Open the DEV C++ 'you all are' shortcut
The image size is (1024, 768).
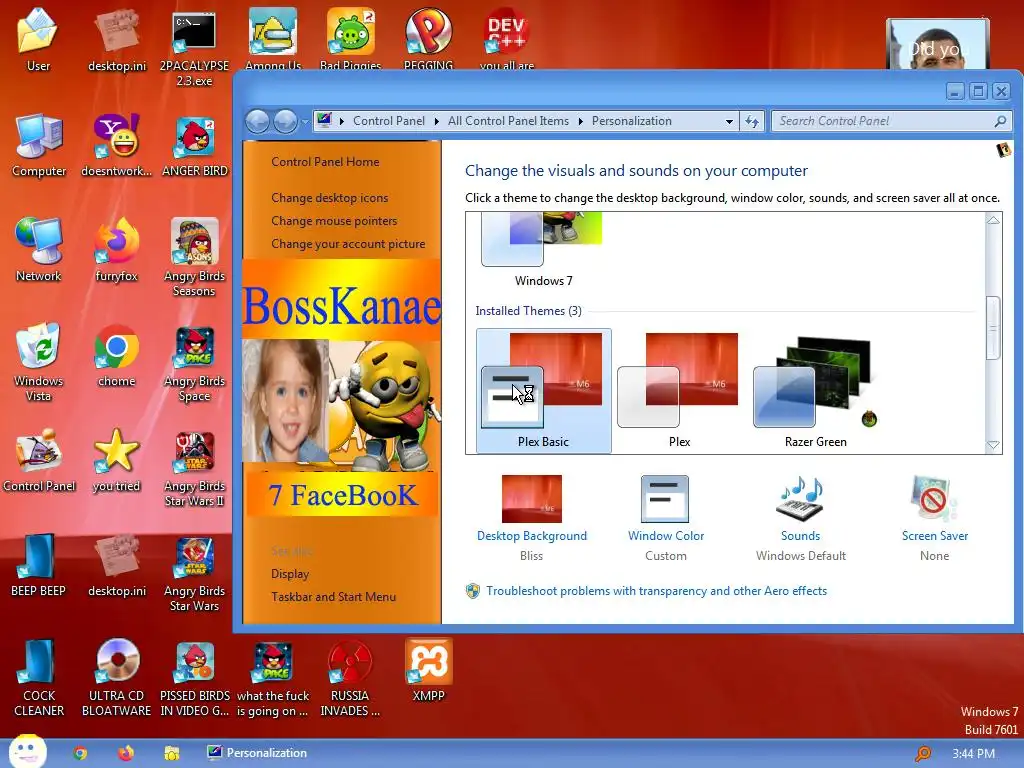click(506, 38)
